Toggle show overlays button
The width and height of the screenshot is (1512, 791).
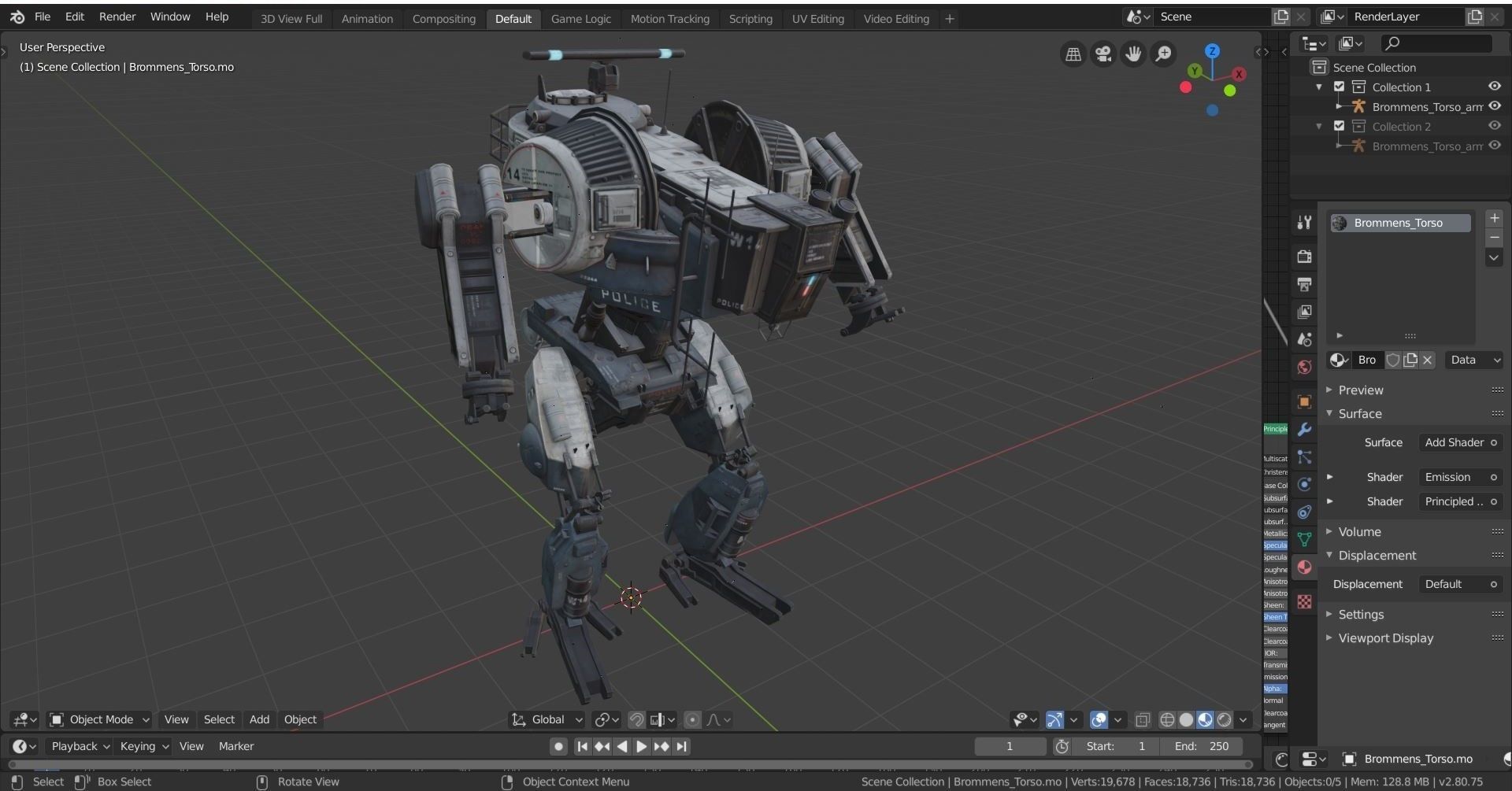(x=1099, y=719)
